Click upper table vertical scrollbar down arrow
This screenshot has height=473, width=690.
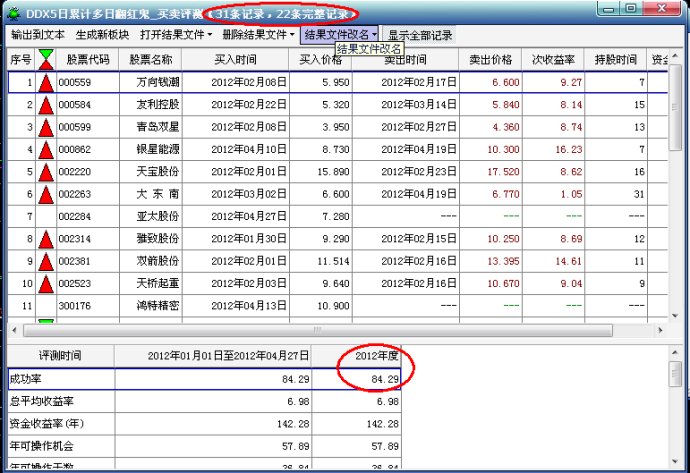[x=675, y=316]
